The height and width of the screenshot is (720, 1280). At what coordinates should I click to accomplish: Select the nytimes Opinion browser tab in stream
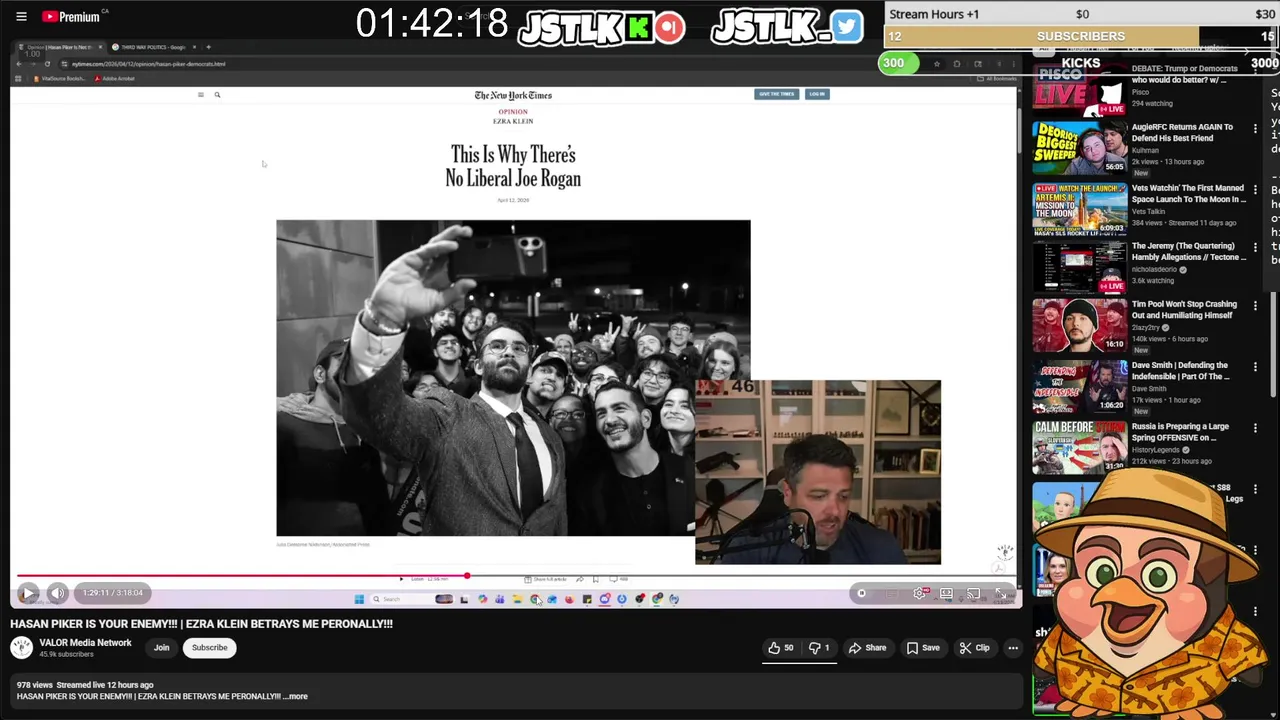[60, 47]
